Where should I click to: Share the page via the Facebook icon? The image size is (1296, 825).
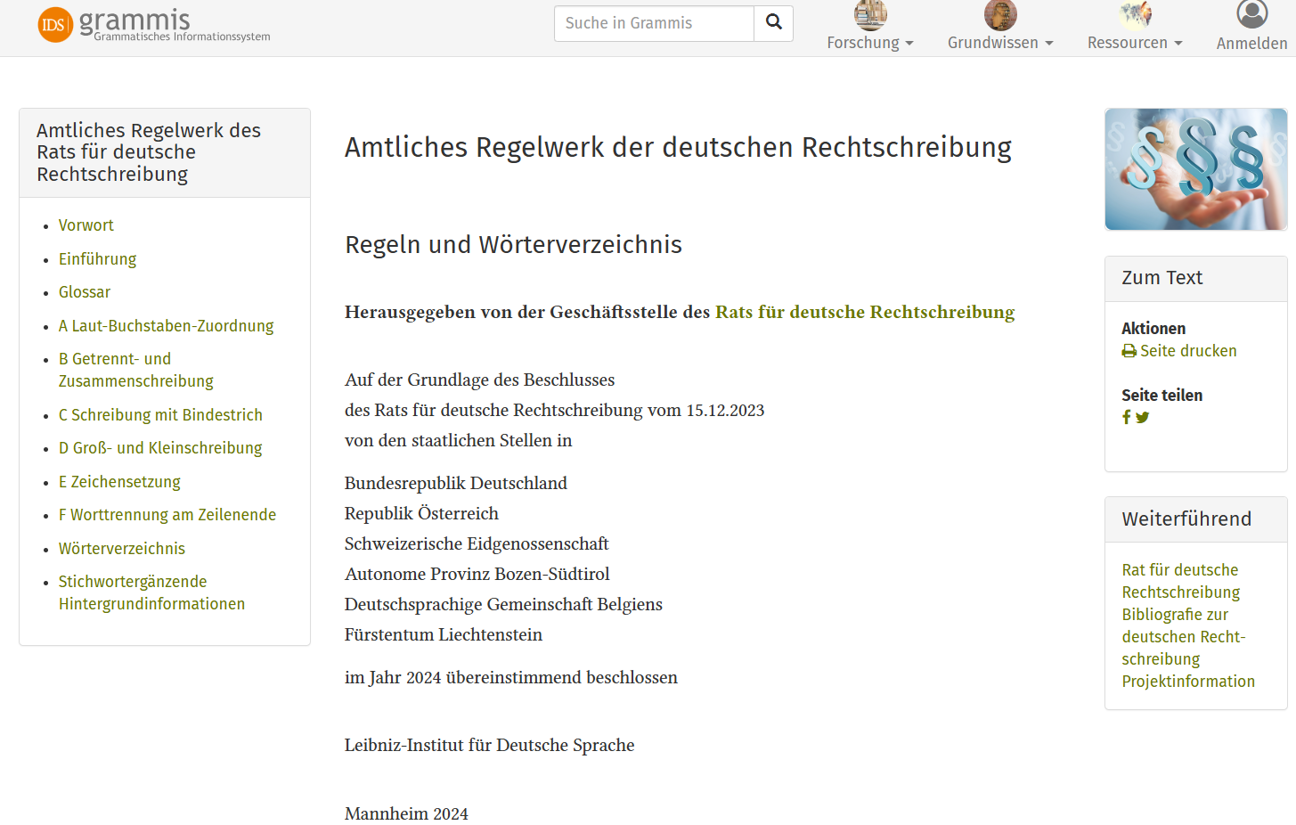click(x=1125, y=417)
